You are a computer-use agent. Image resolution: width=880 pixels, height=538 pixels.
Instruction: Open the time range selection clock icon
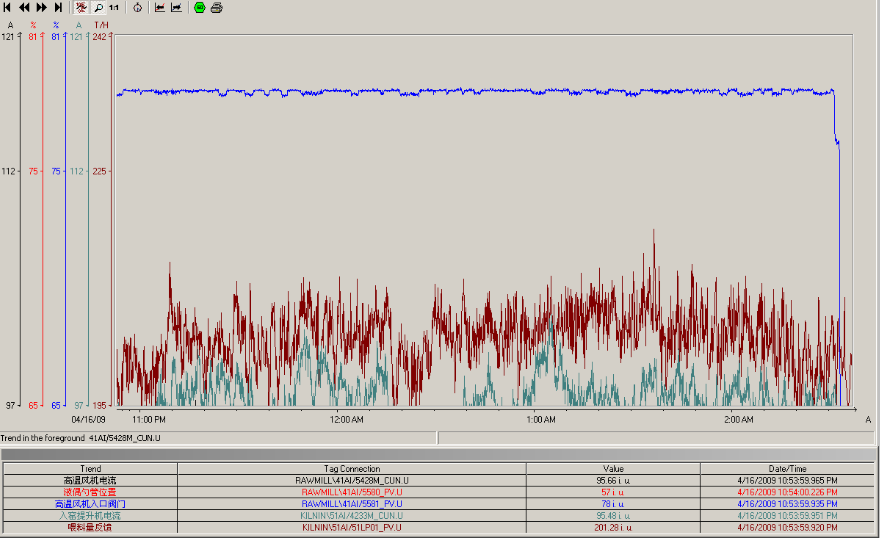[x=137, y=7]
